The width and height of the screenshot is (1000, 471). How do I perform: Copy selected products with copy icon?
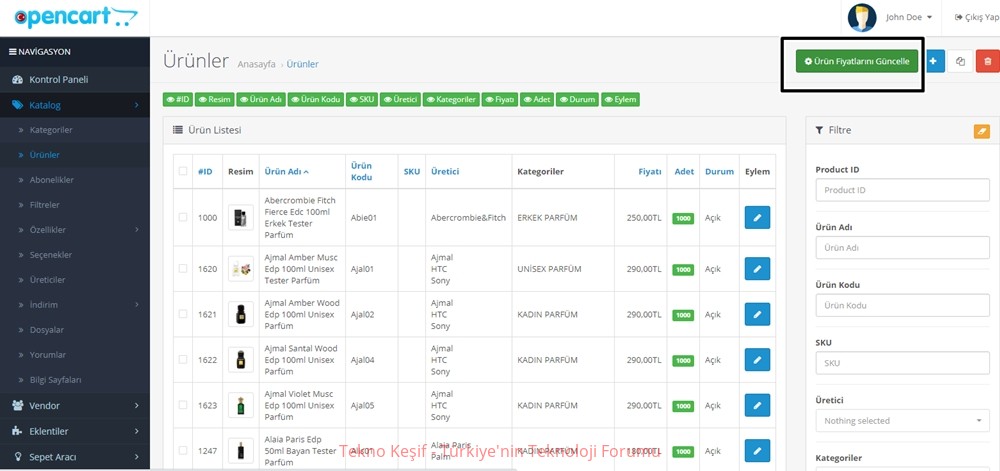pyautogui.click(x=960, y=61)
